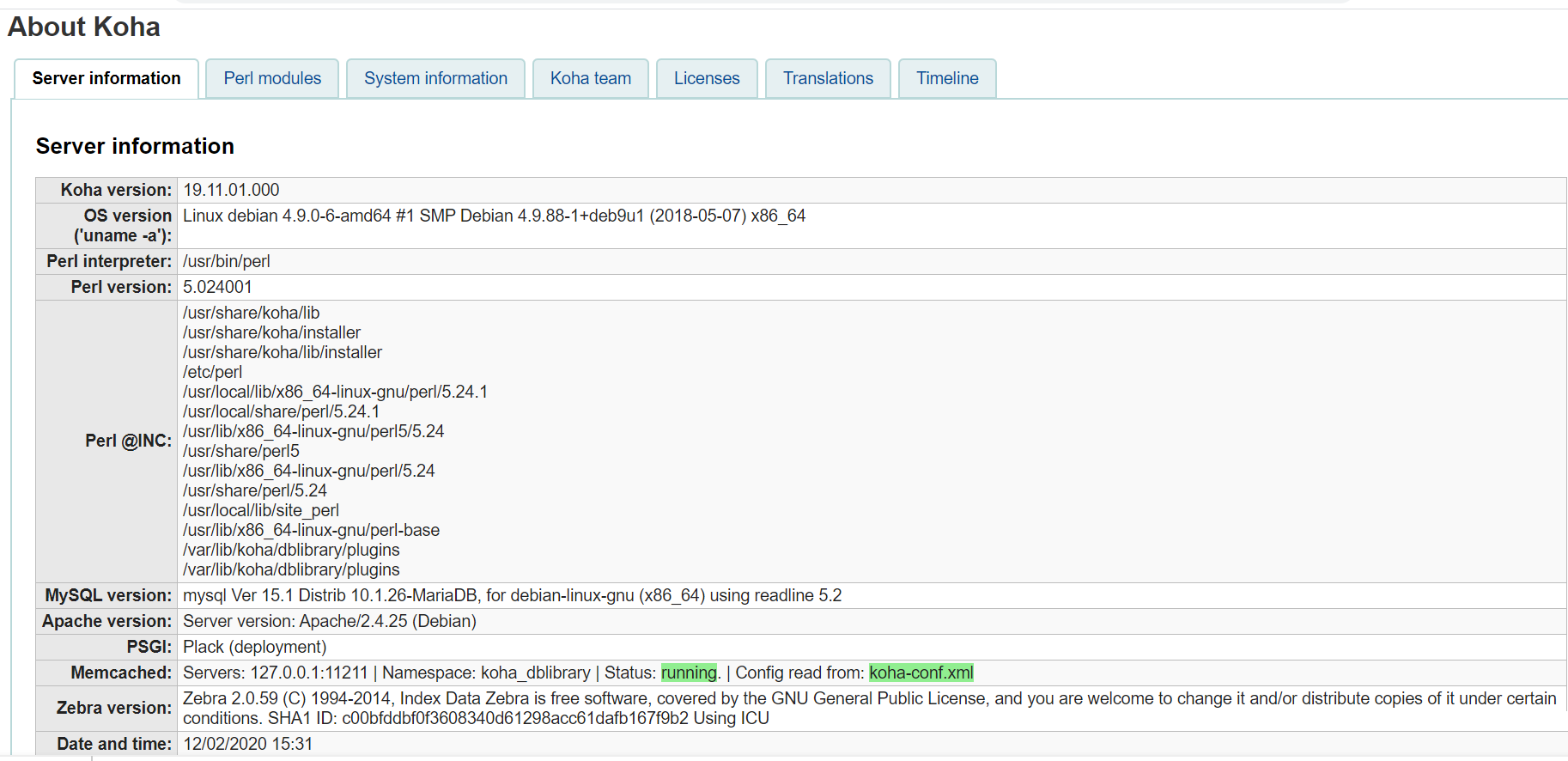Open the System information tab

pos(435,79)
